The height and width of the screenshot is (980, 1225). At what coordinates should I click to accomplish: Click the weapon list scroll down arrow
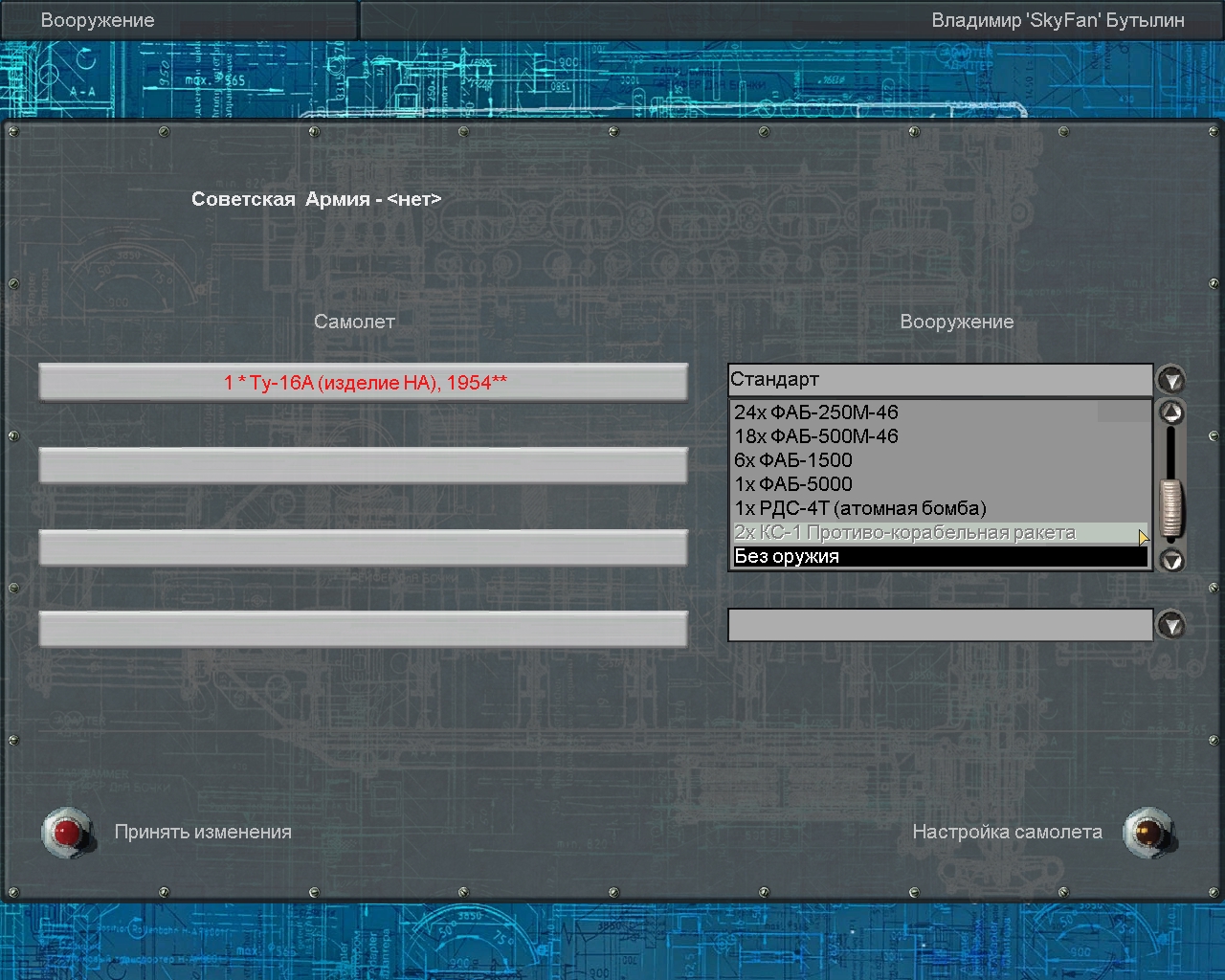1171,560
